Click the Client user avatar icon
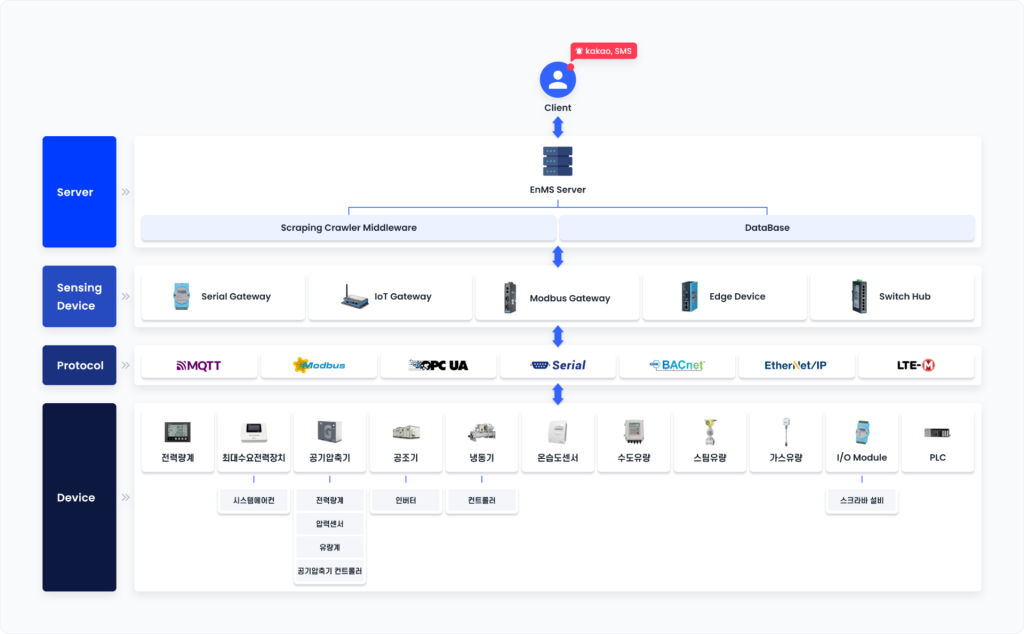Viewport: 1024px width, 634px height. click(558, 80)
